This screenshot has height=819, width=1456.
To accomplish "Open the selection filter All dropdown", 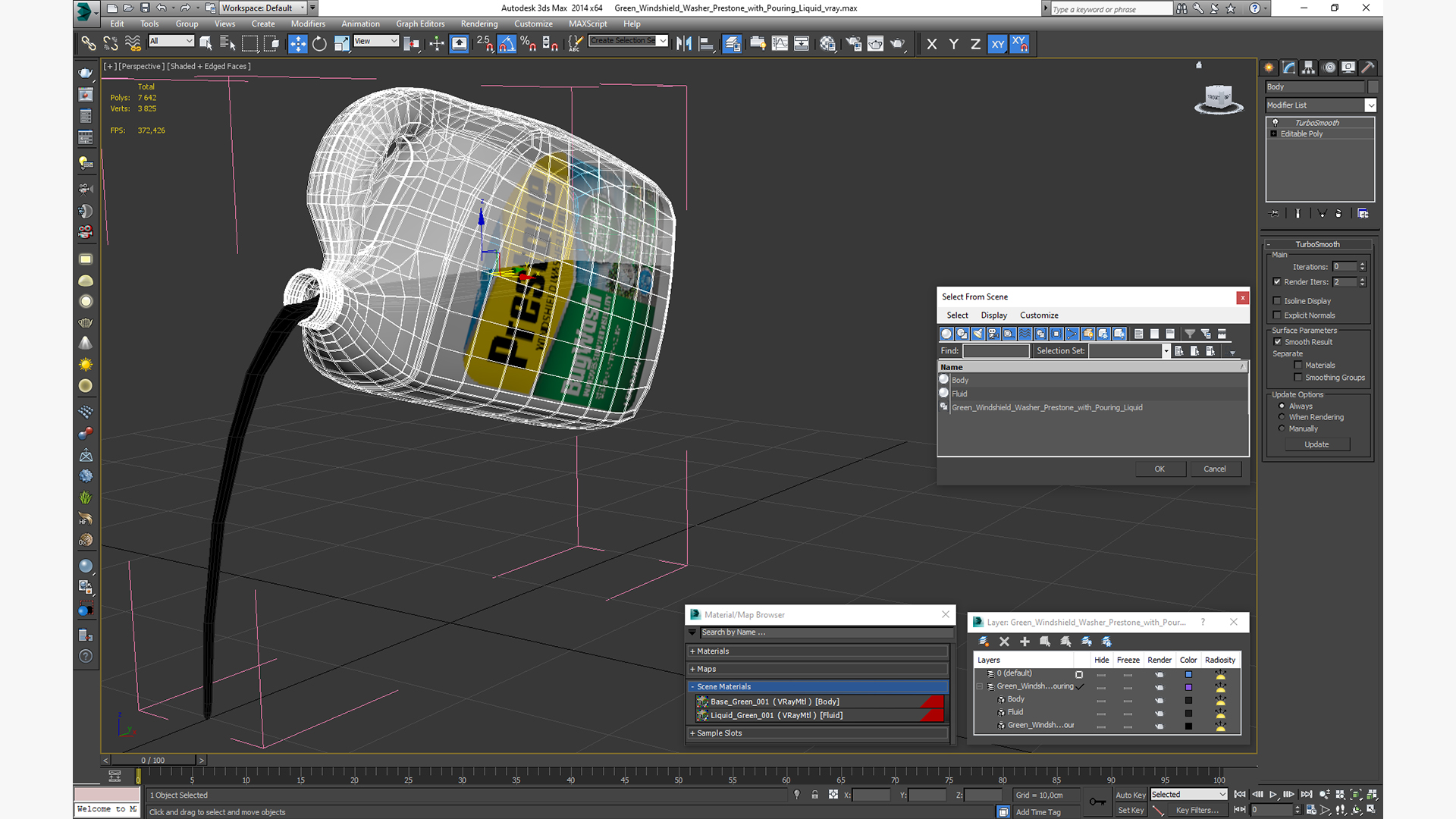I will 171,41.
